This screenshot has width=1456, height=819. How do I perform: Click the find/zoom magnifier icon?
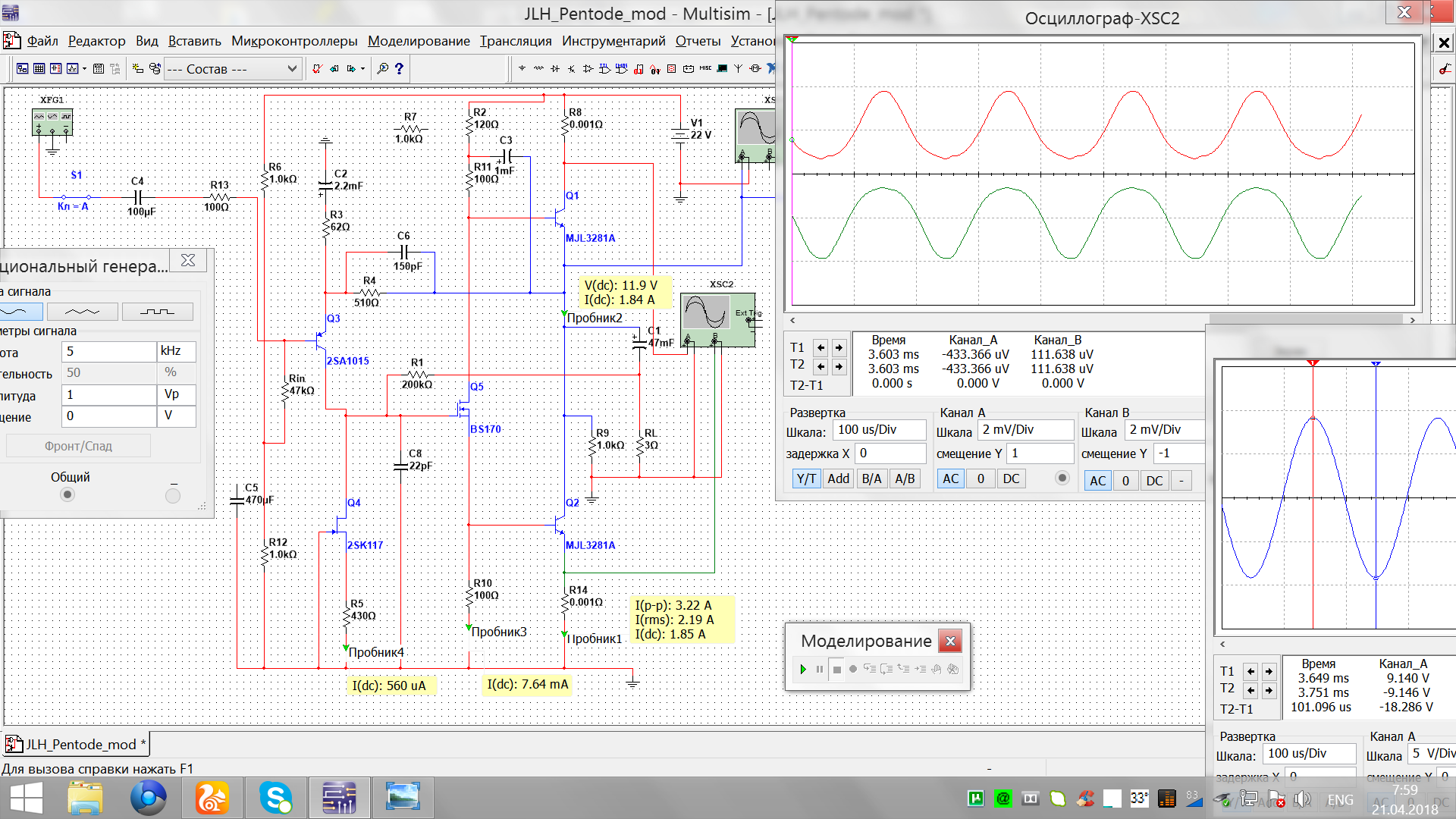[382, 68]
